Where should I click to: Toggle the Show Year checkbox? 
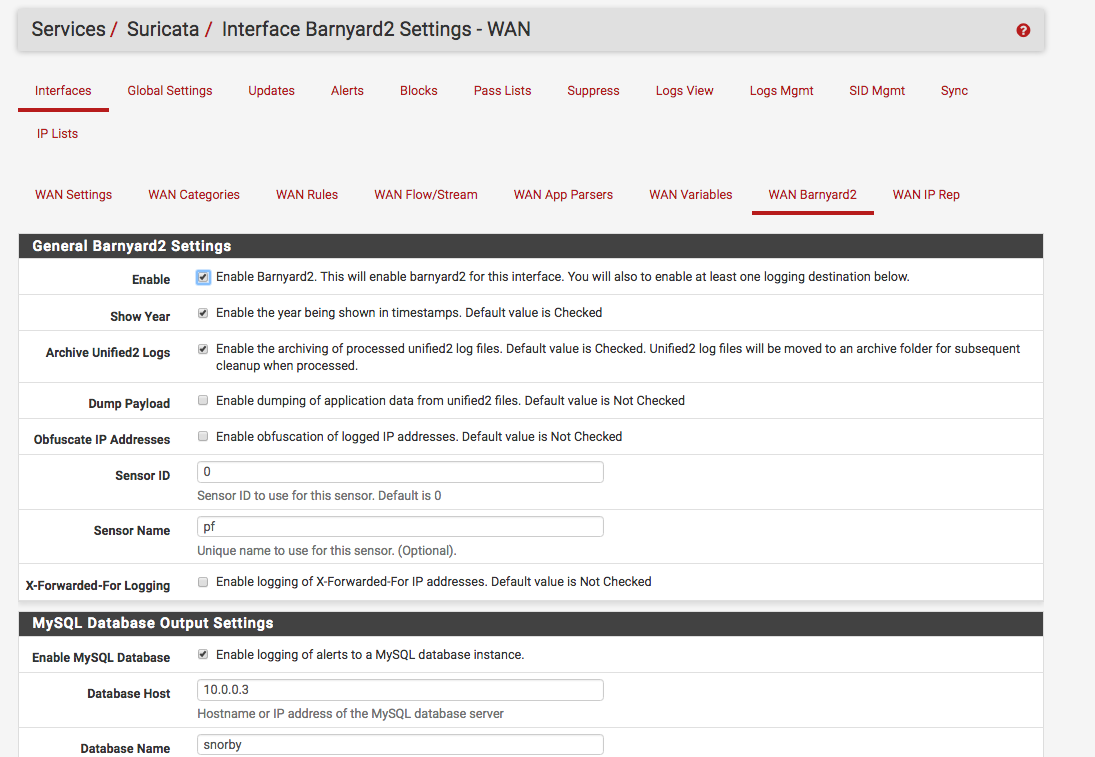coord(203,313)
